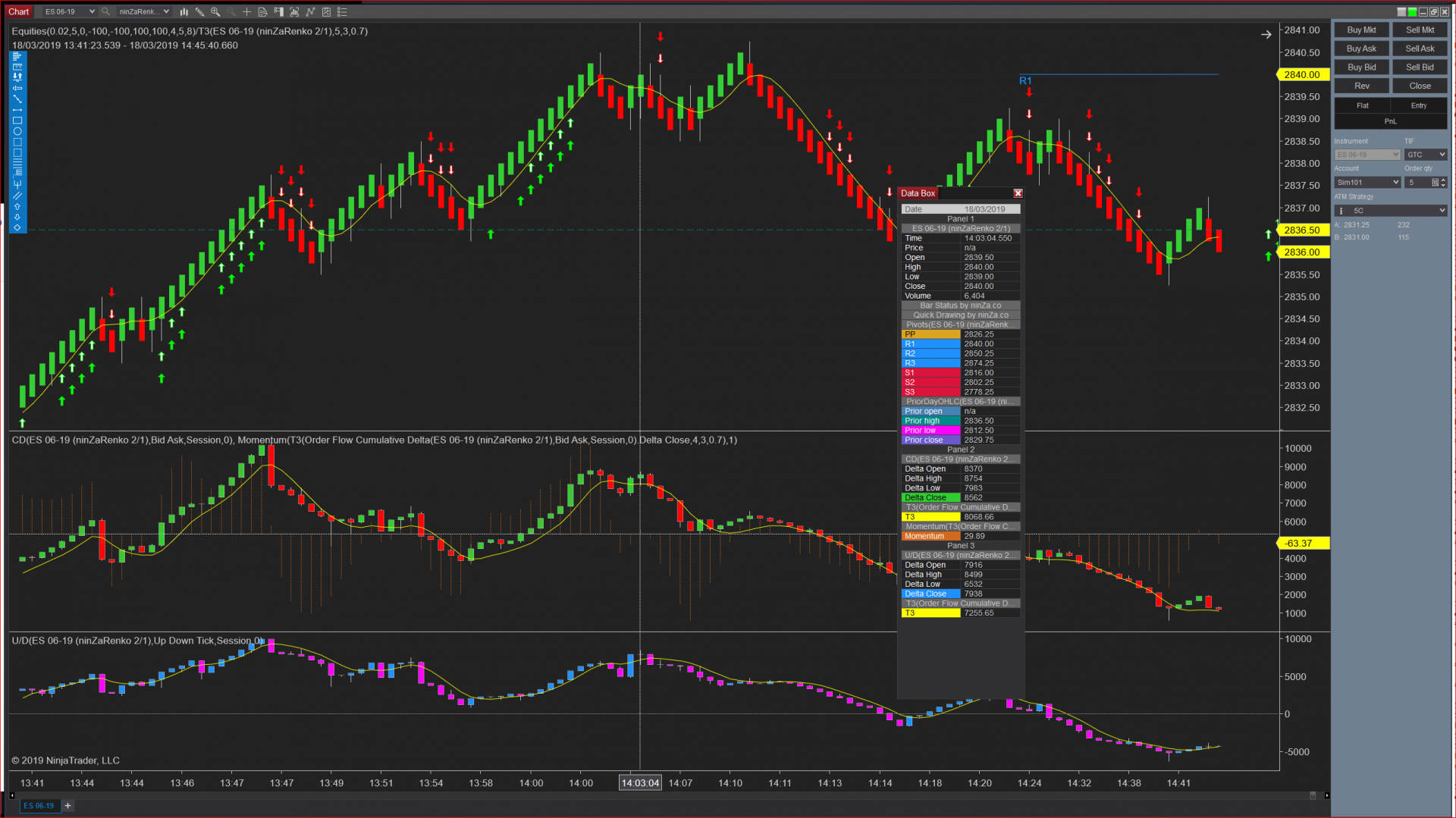Click the Buy Mkt button
The width and height of the screenshot is (1456, 818).
tap(1361, 30)
